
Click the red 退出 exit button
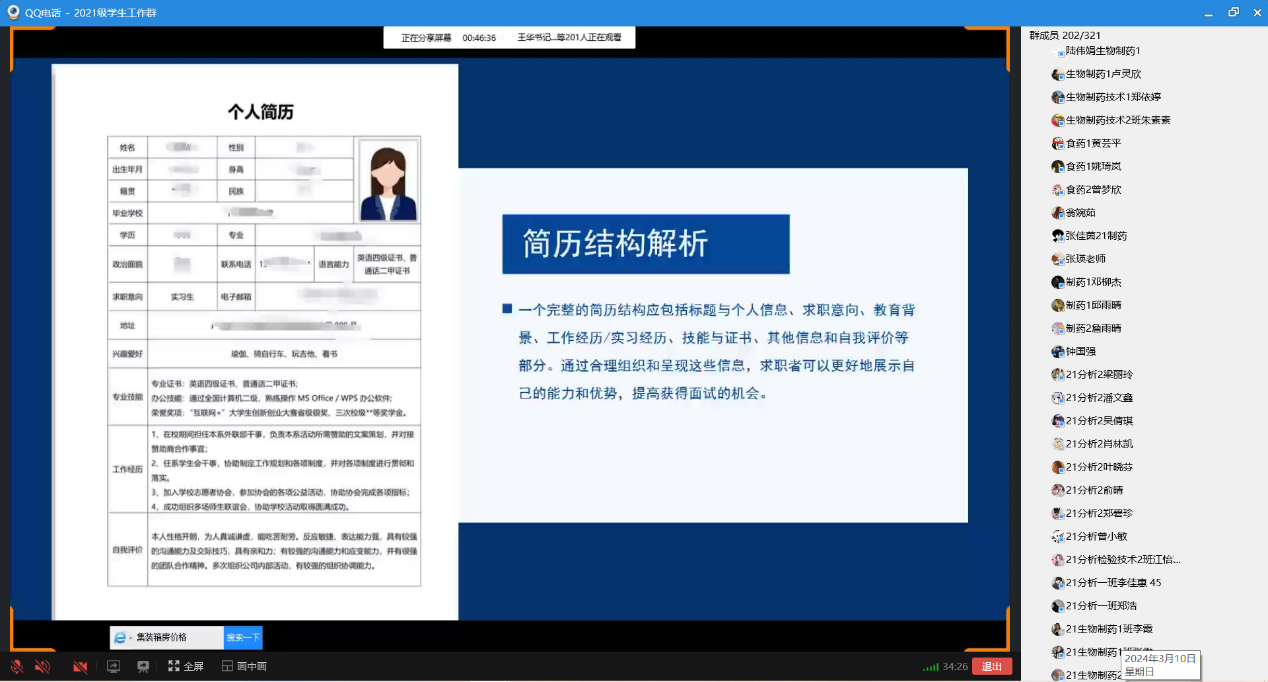pos(991,666)
